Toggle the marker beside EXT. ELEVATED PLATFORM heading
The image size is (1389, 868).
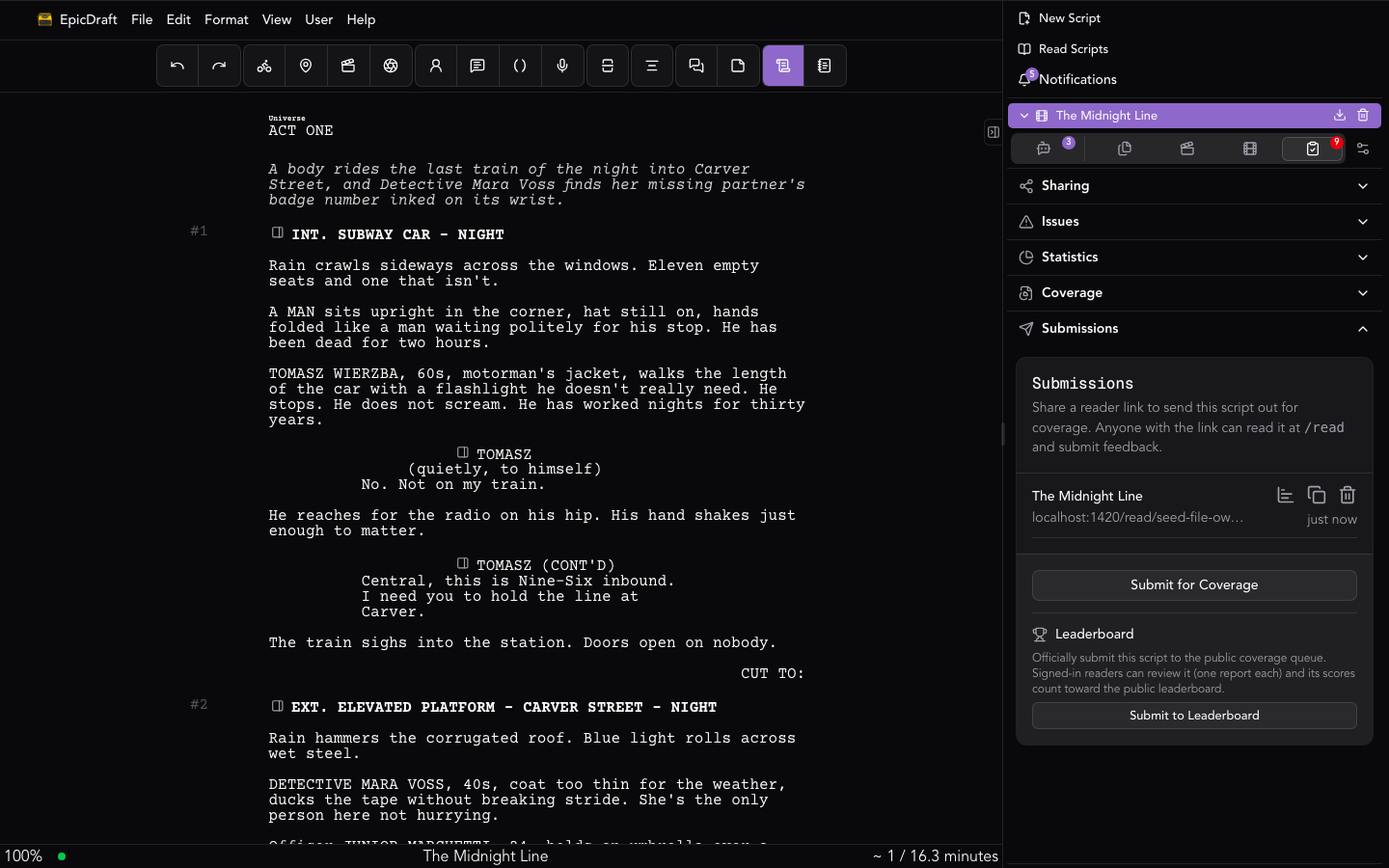coord(278,706)
